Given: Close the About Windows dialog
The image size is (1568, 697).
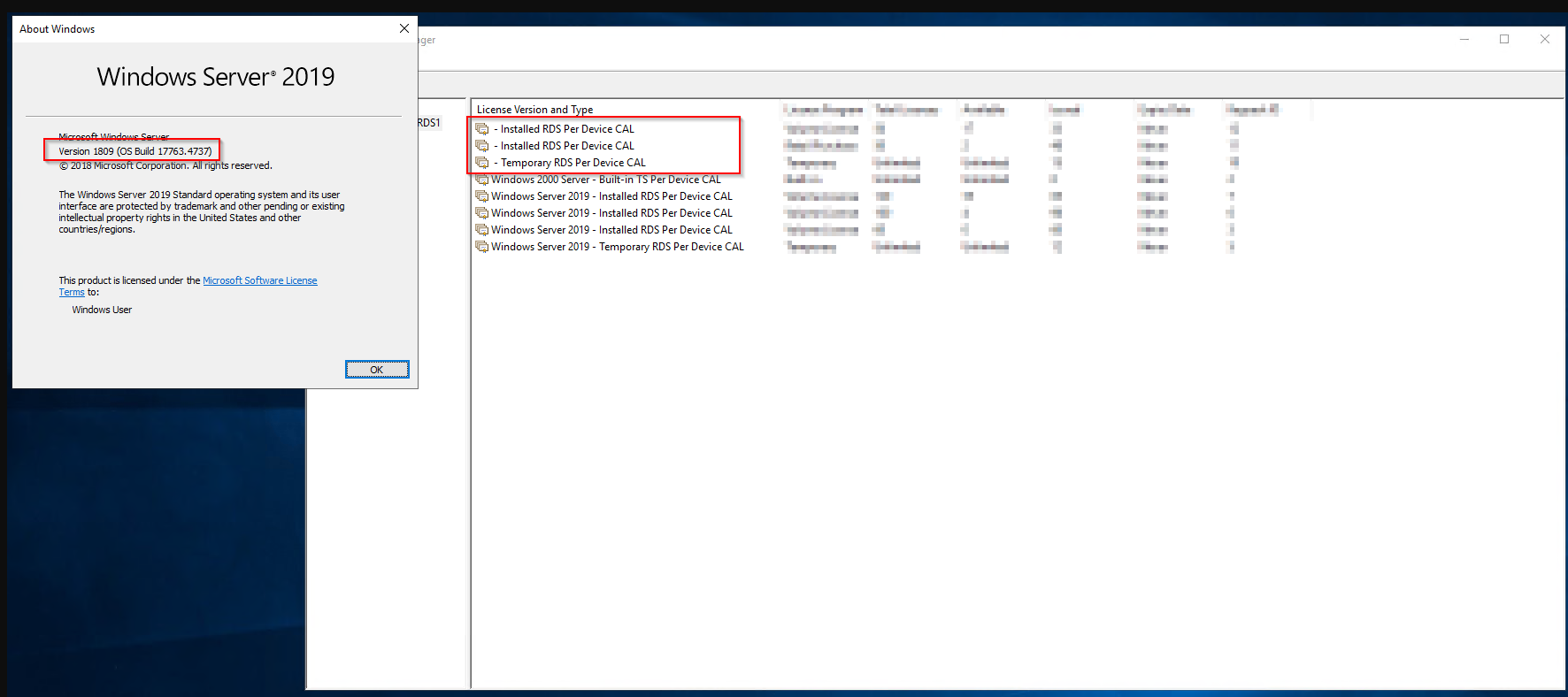Looking at the screenshot, I should tap(404, 28).
